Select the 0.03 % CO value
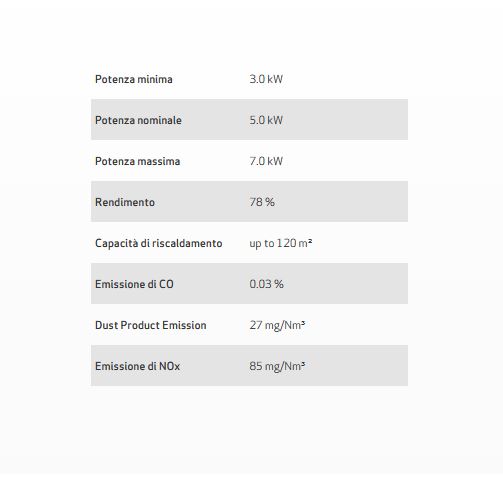The width and height of the screenshot is (503, 482). 266,284
